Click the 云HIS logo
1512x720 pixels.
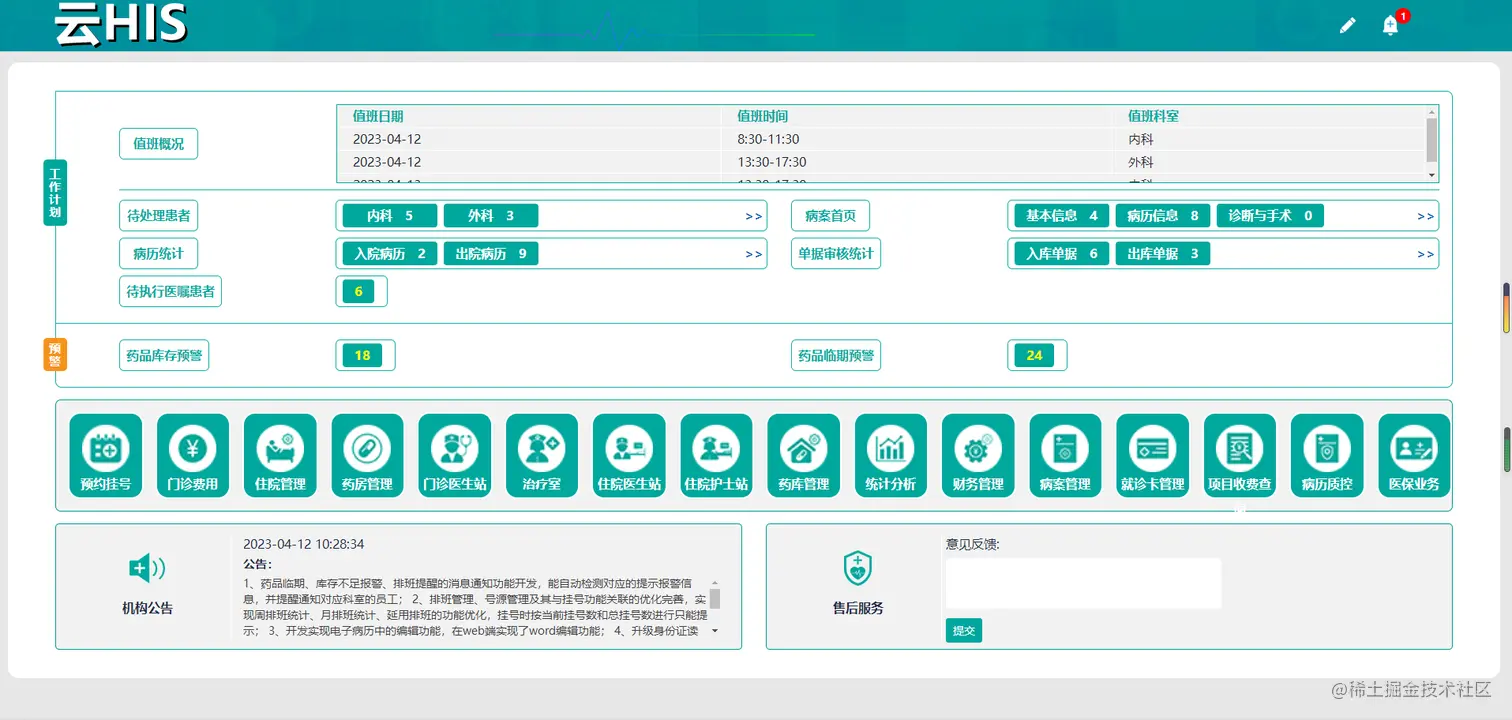pos(121,24)
